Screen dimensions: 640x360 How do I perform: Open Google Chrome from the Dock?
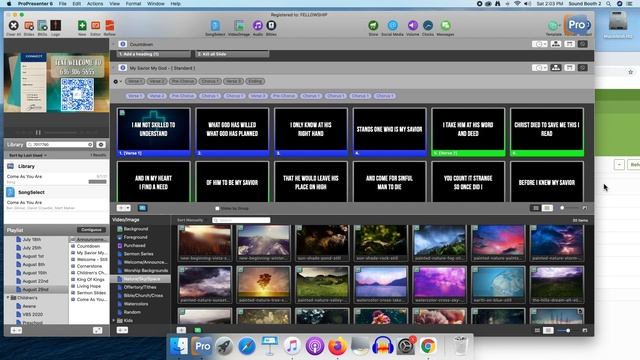tap(428, 346)
